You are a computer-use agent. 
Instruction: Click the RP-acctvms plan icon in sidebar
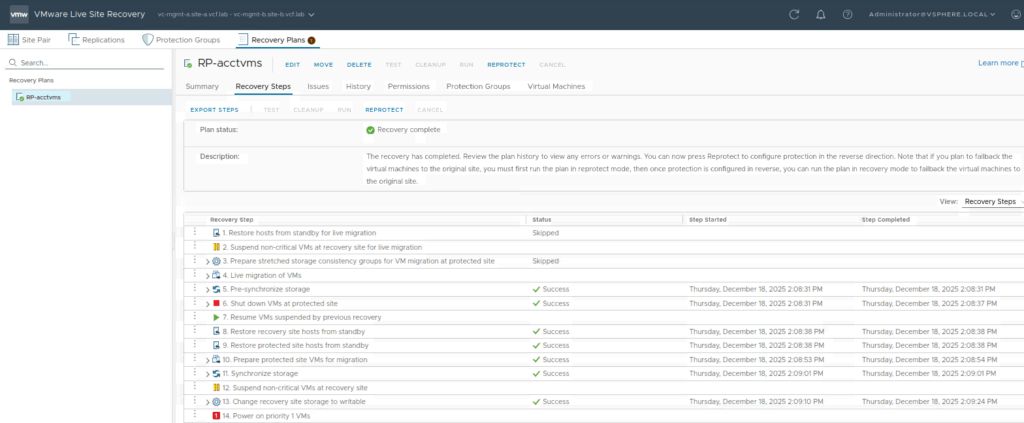point(19,97)
